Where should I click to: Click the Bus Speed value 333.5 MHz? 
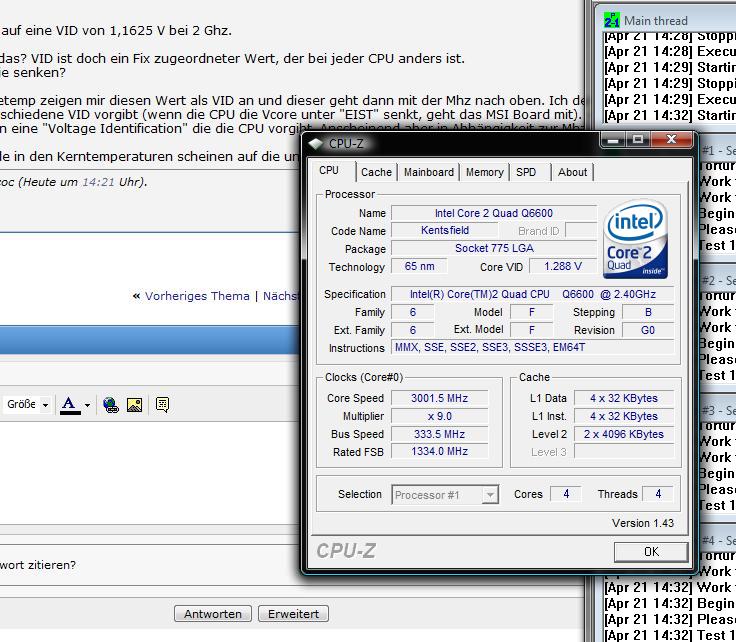[x=439, y=434]
